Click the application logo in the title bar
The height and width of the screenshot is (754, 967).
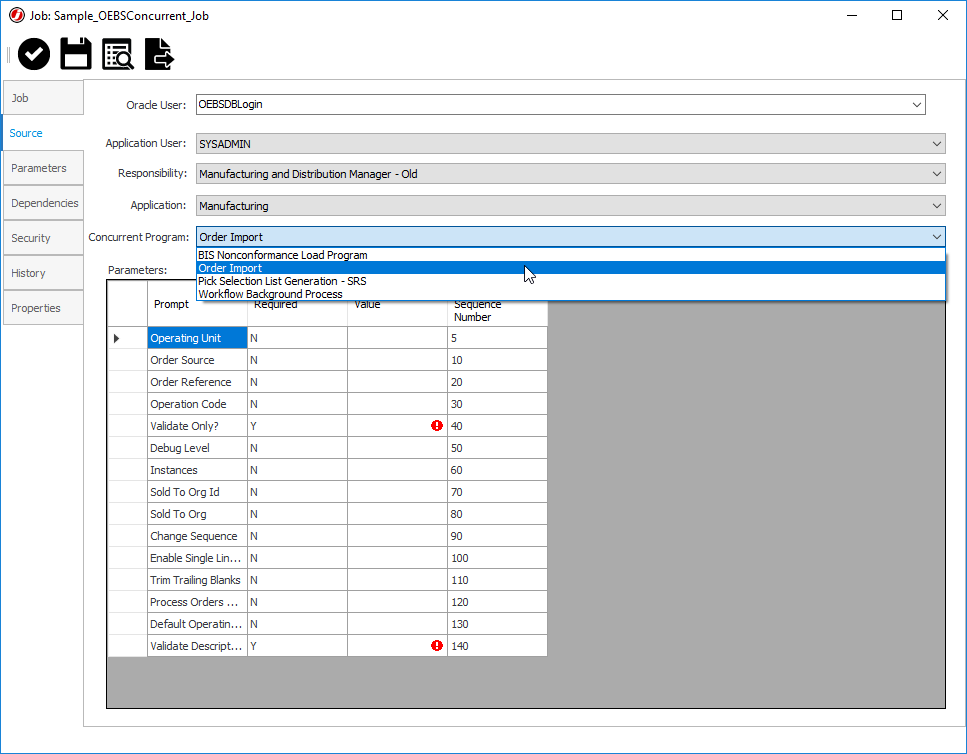pos(17,15)
